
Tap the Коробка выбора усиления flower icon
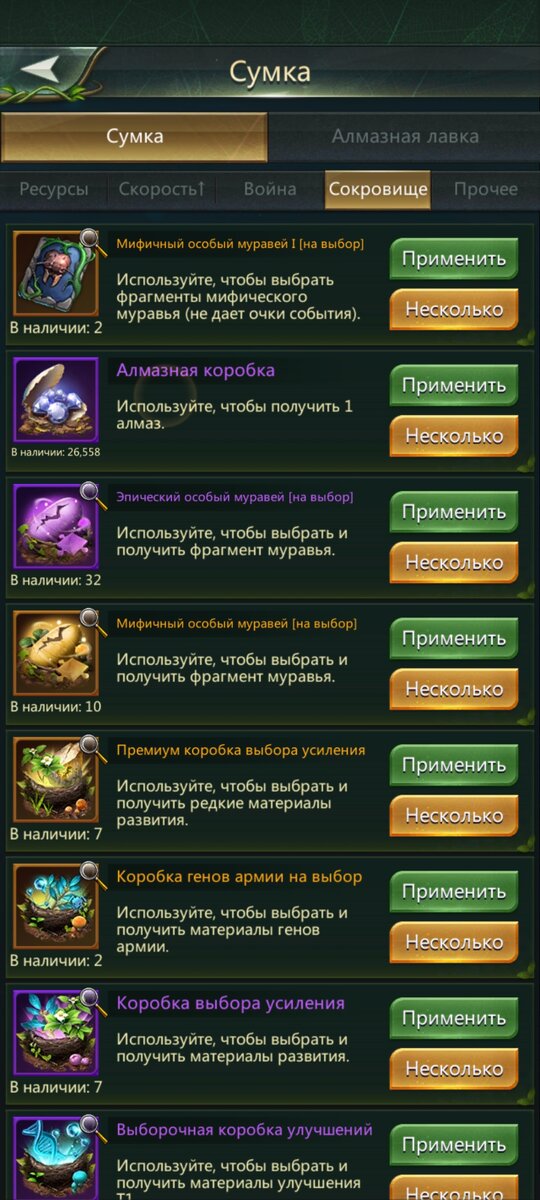56,1032
